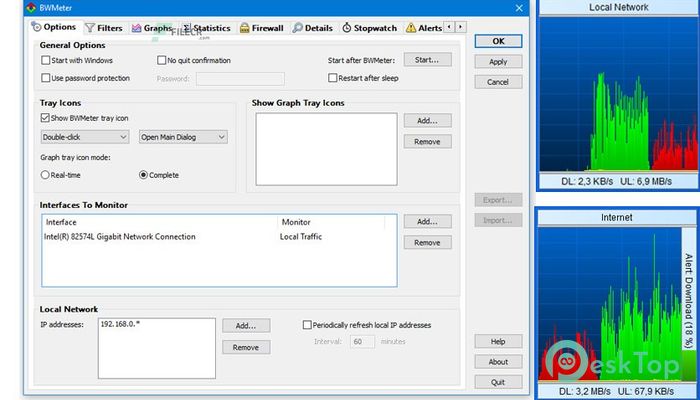Click the Start... button
This screenshot has width=700, height=400.
point(427,59)
